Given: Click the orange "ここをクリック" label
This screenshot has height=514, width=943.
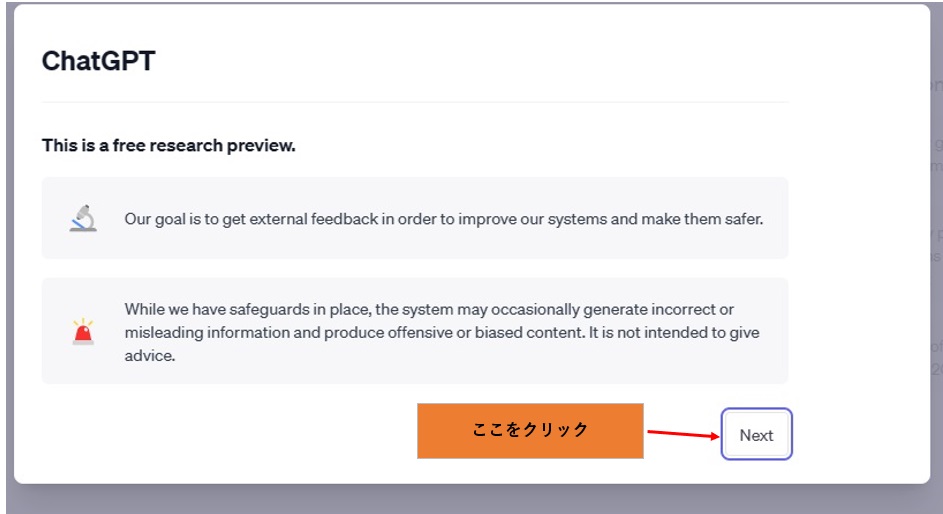Looking at the screenshot, I should click(x=530, y=430).
